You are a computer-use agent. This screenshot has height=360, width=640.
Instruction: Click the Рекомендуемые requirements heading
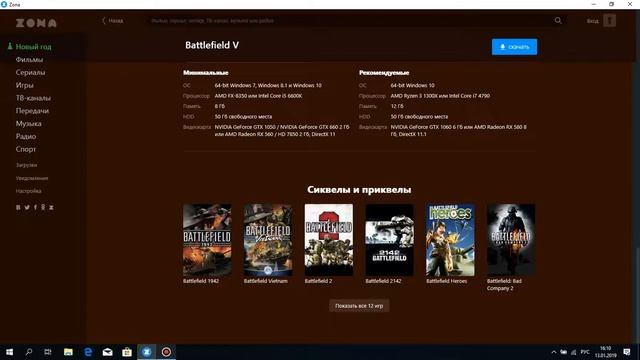[384, 73]
